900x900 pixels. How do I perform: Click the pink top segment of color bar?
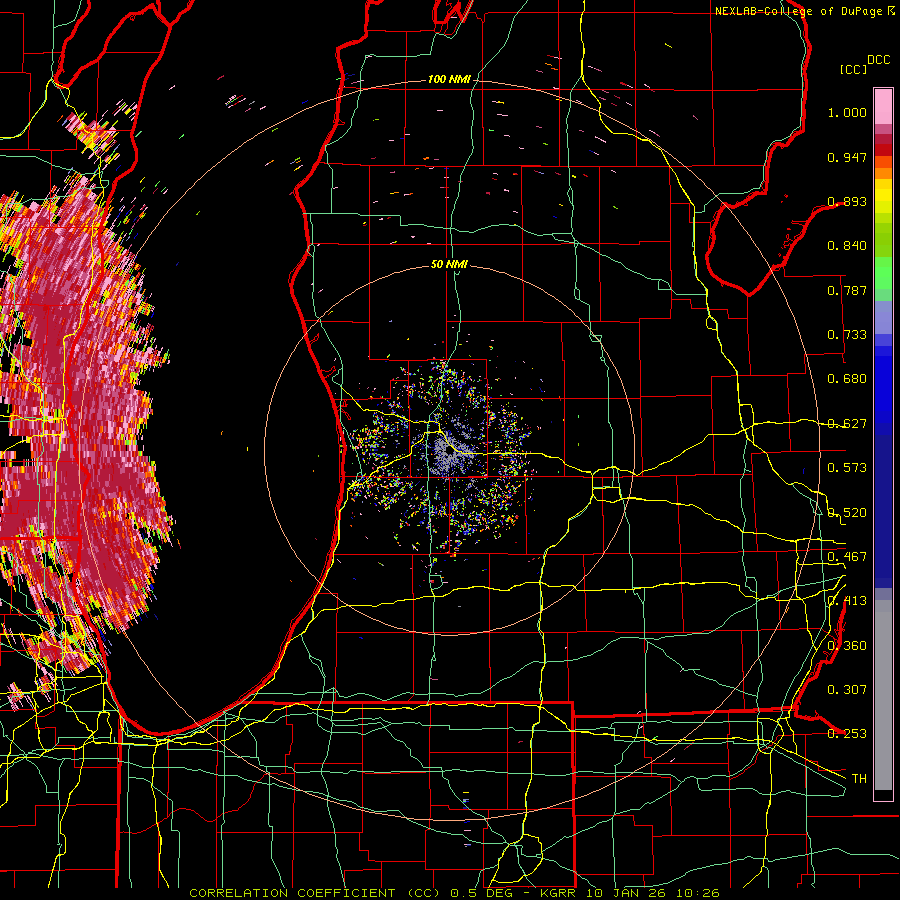883,106
